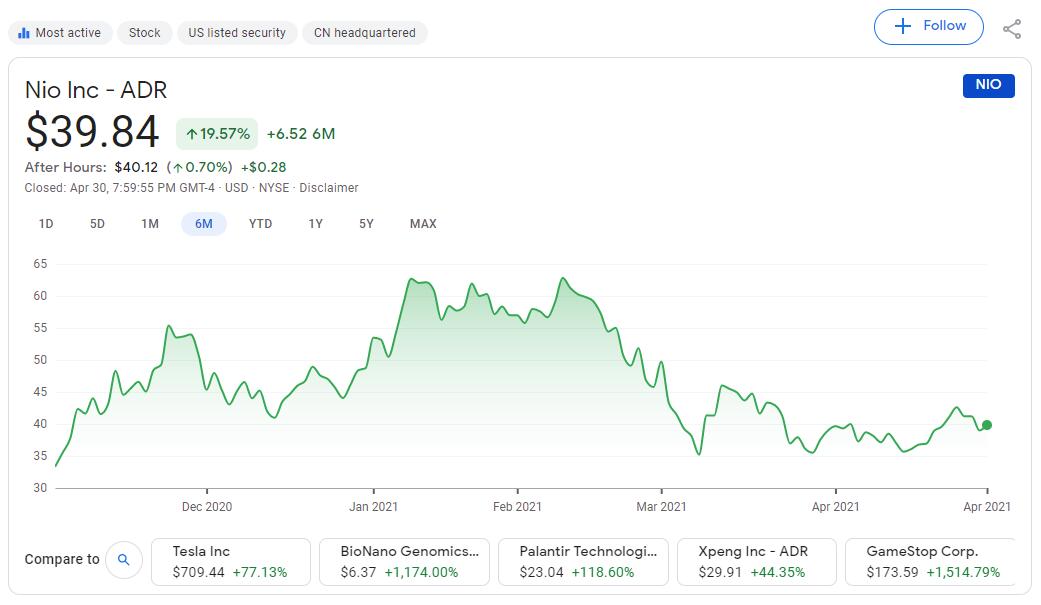The width and height of the screenshot is (1041, 605).
Task: Select the Stock filter chip
Action: coord(144,33)
